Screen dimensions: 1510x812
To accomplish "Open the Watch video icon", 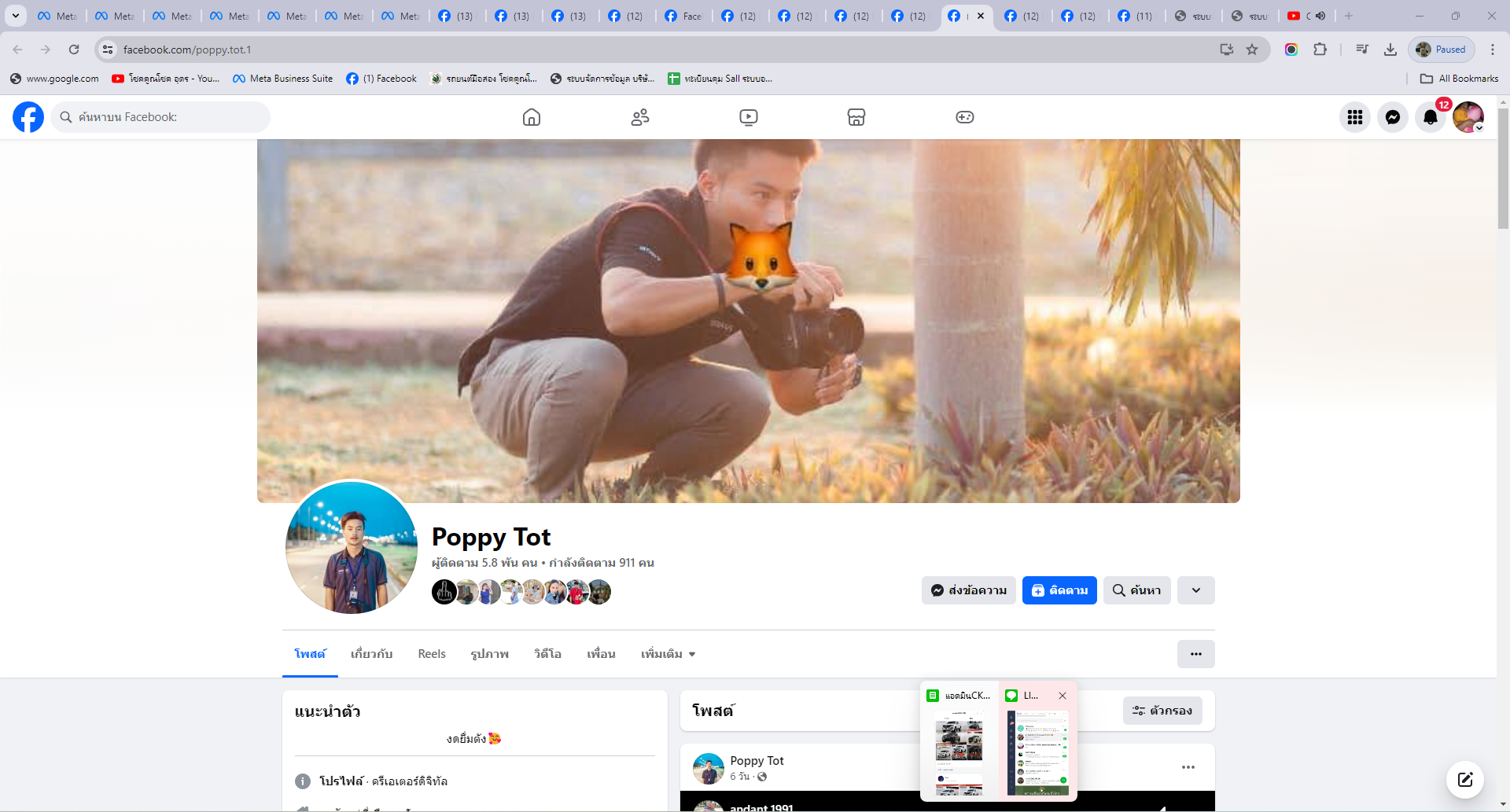I will 749,117.
